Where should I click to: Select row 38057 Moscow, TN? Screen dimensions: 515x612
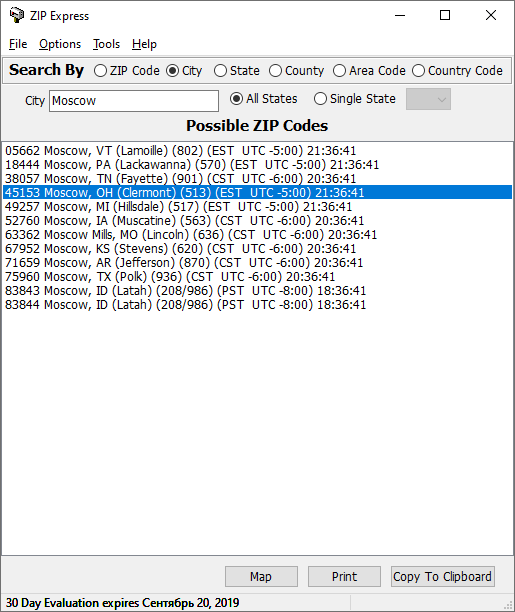(x=257, y=179)
